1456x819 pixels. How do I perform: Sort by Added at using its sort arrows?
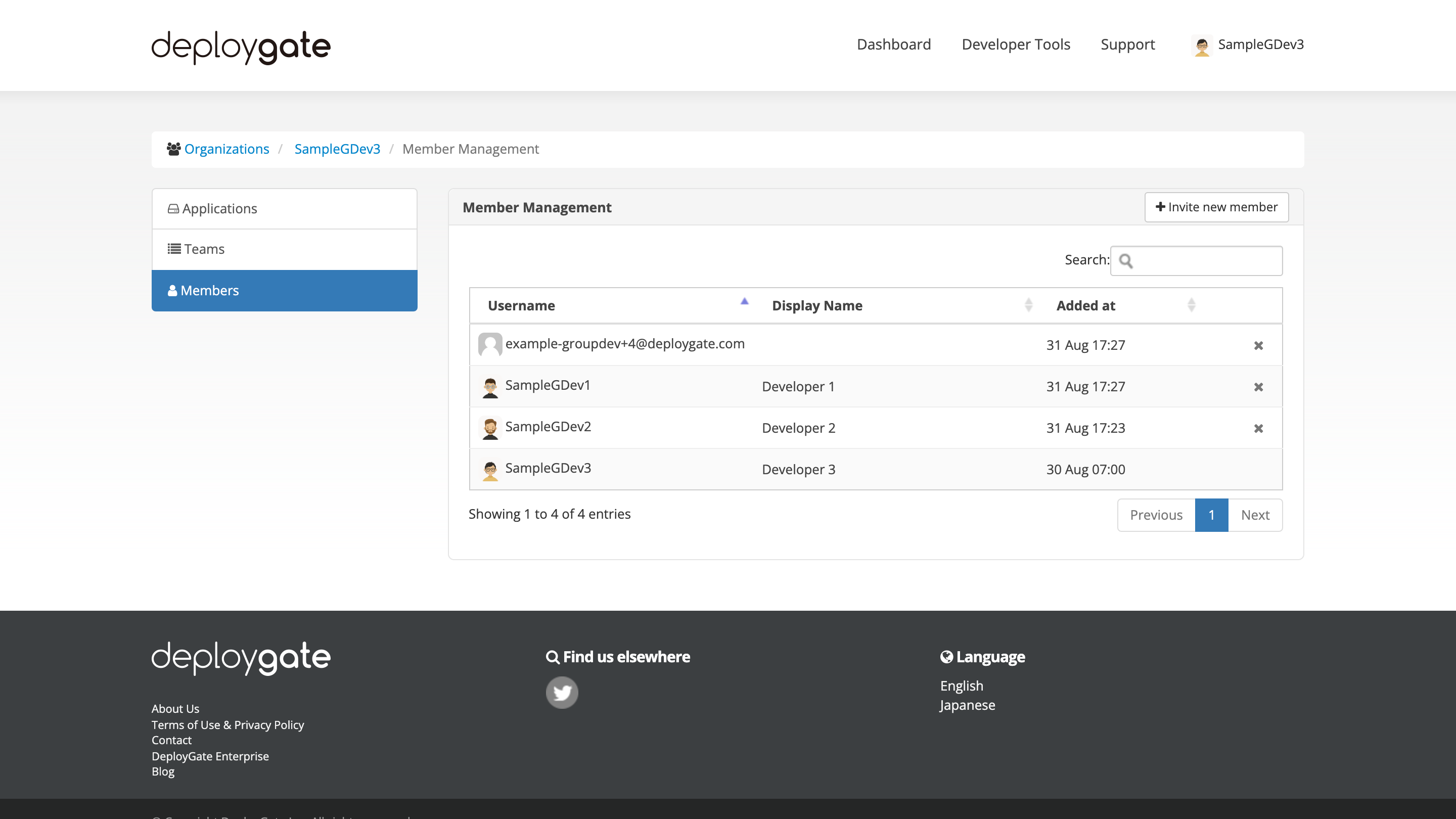click(x=1191, y=305)
